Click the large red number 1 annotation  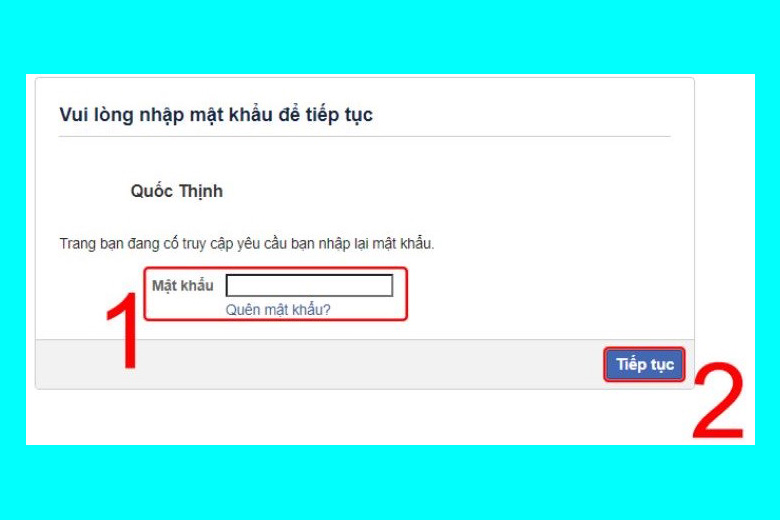point(123,330)
